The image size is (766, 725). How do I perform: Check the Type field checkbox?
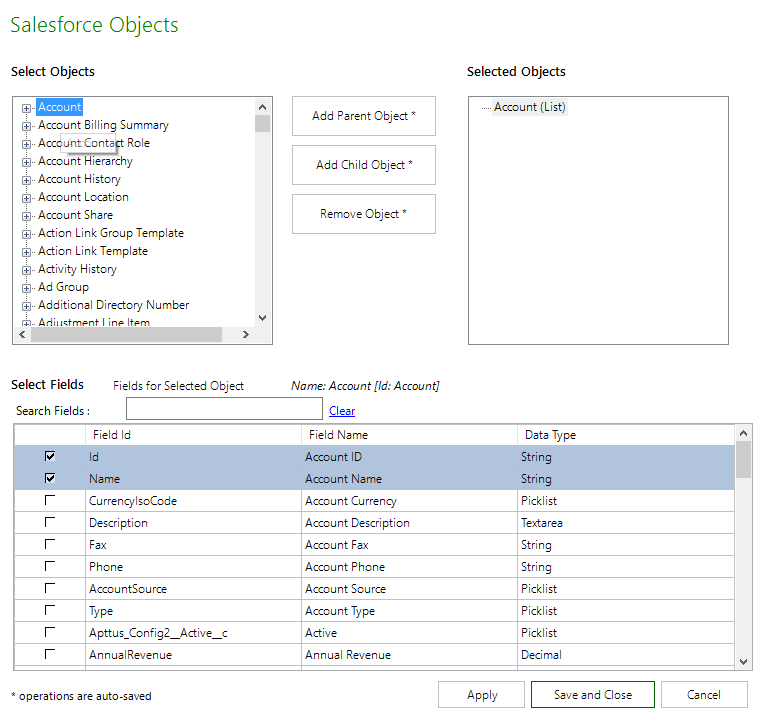click(50, 610)
